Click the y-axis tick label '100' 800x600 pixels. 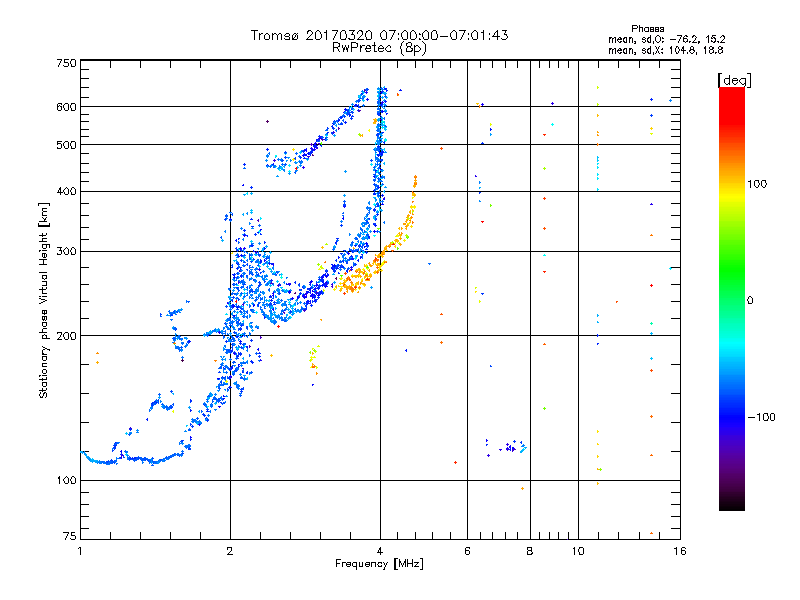[67, 480]
